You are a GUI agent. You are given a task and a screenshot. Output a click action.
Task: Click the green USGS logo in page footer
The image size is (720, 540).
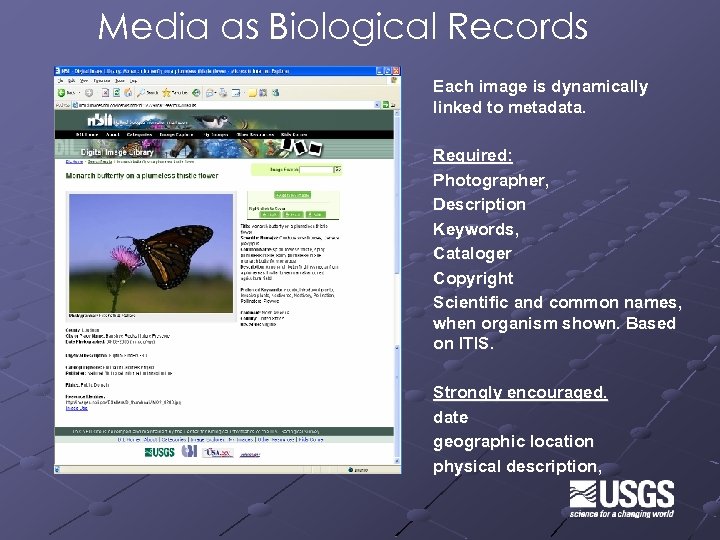(x=159, y=453)
